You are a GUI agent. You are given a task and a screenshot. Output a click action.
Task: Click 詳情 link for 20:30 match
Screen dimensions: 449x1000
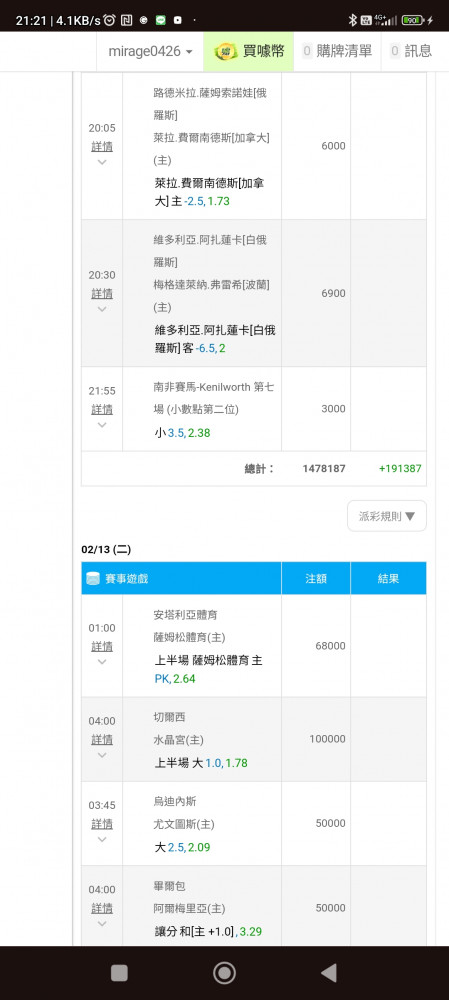(102, 294)
